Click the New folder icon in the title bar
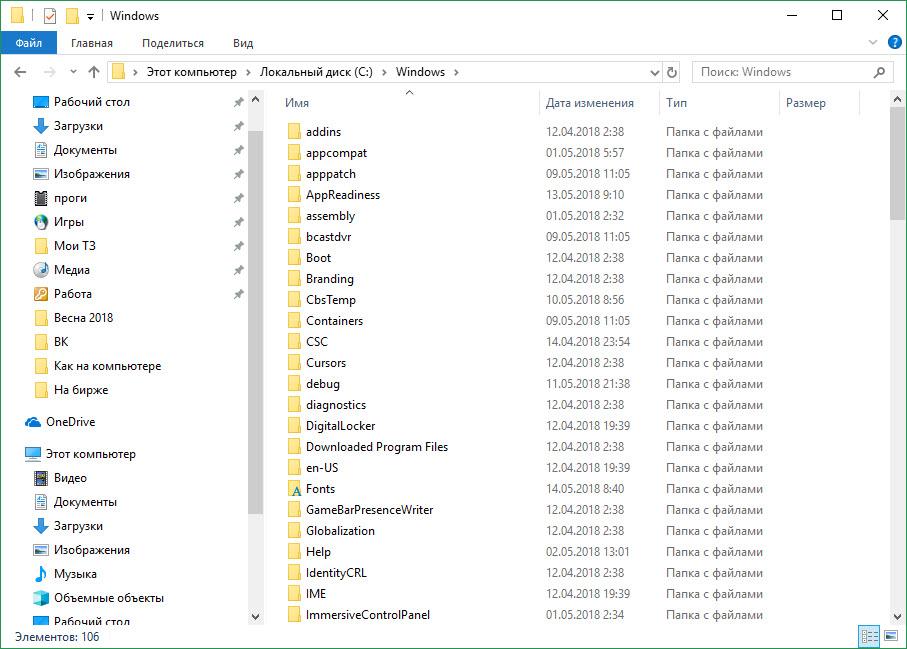907x649 pixels. 72,16
